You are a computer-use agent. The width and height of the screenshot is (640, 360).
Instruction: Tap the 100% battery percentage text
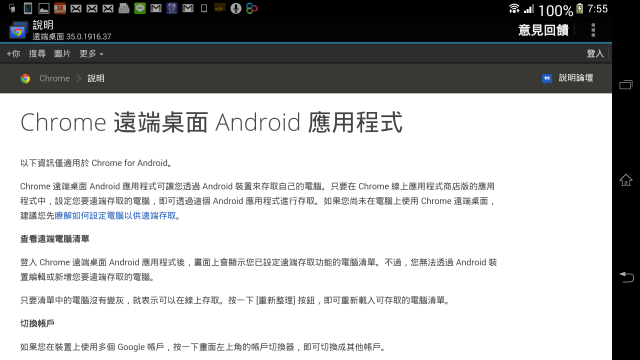556,10
